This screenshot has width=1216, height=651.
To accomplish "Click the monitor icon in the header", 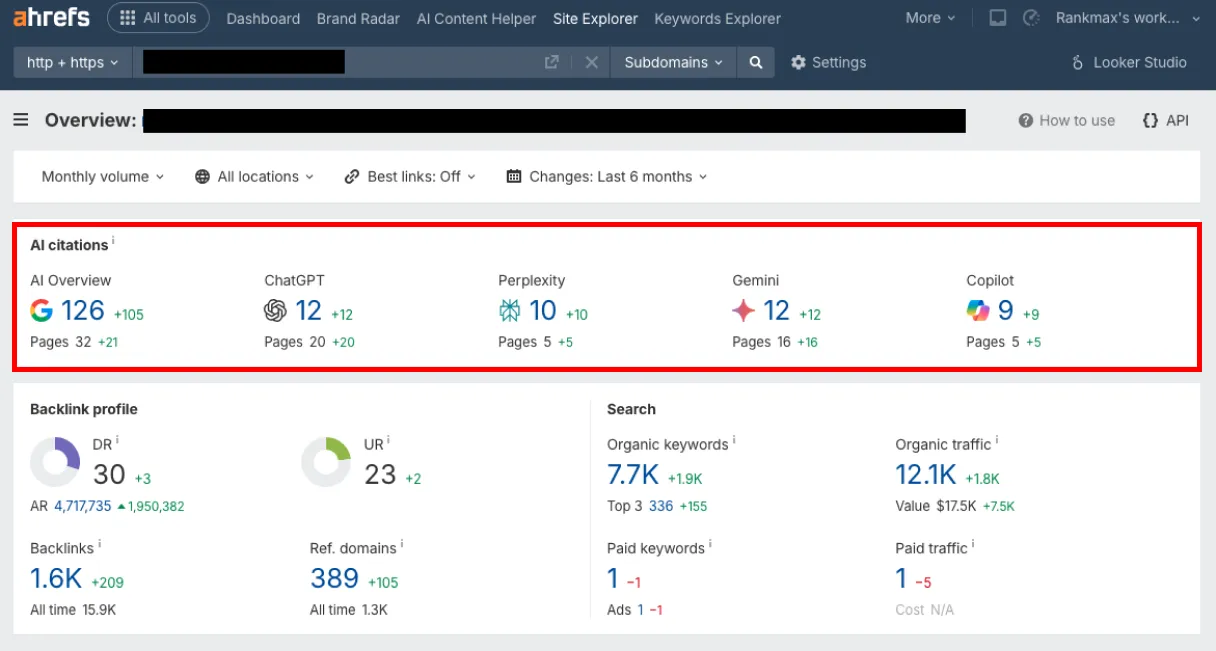I will tap(997, 18).
